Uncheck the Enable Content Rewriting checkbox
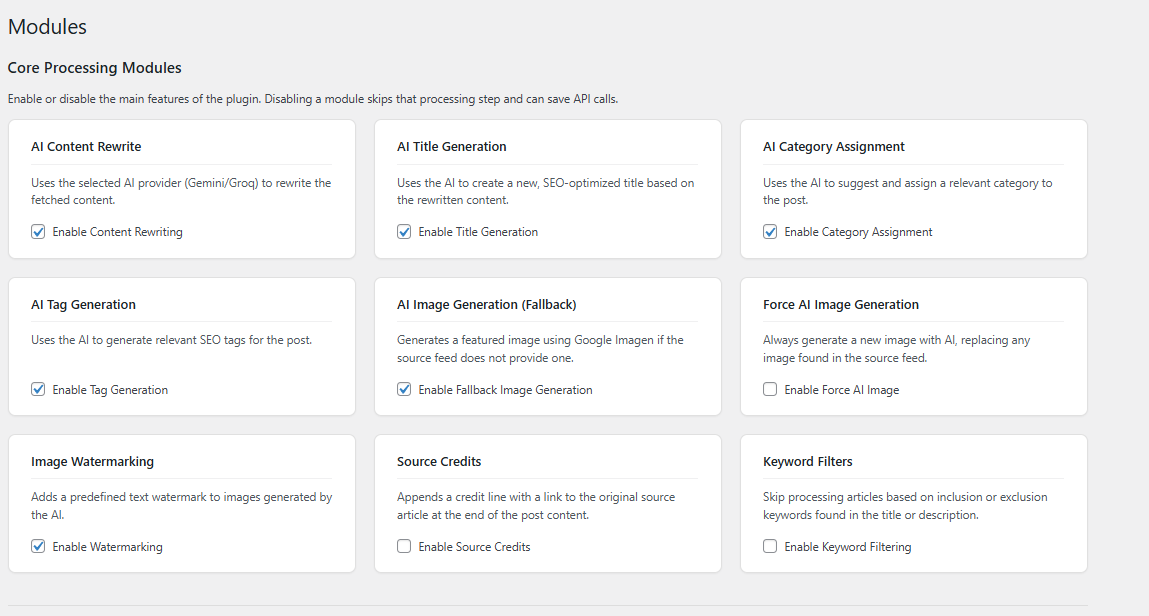This screenshot has width=1149, height=616. click(38, 232)
